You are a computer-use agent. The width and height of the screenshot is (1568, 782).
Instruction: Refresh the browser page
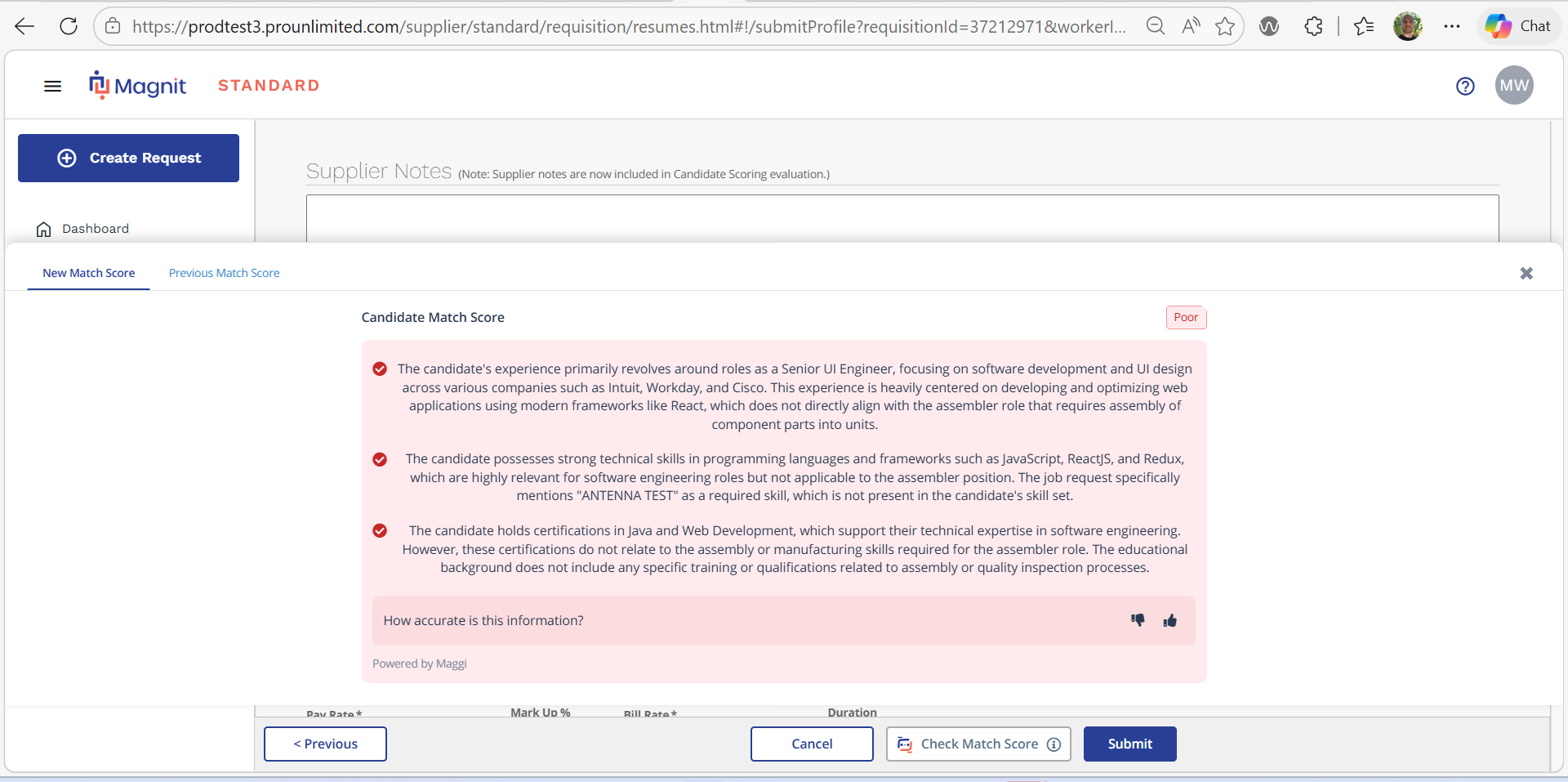click(x=69, y=26)
